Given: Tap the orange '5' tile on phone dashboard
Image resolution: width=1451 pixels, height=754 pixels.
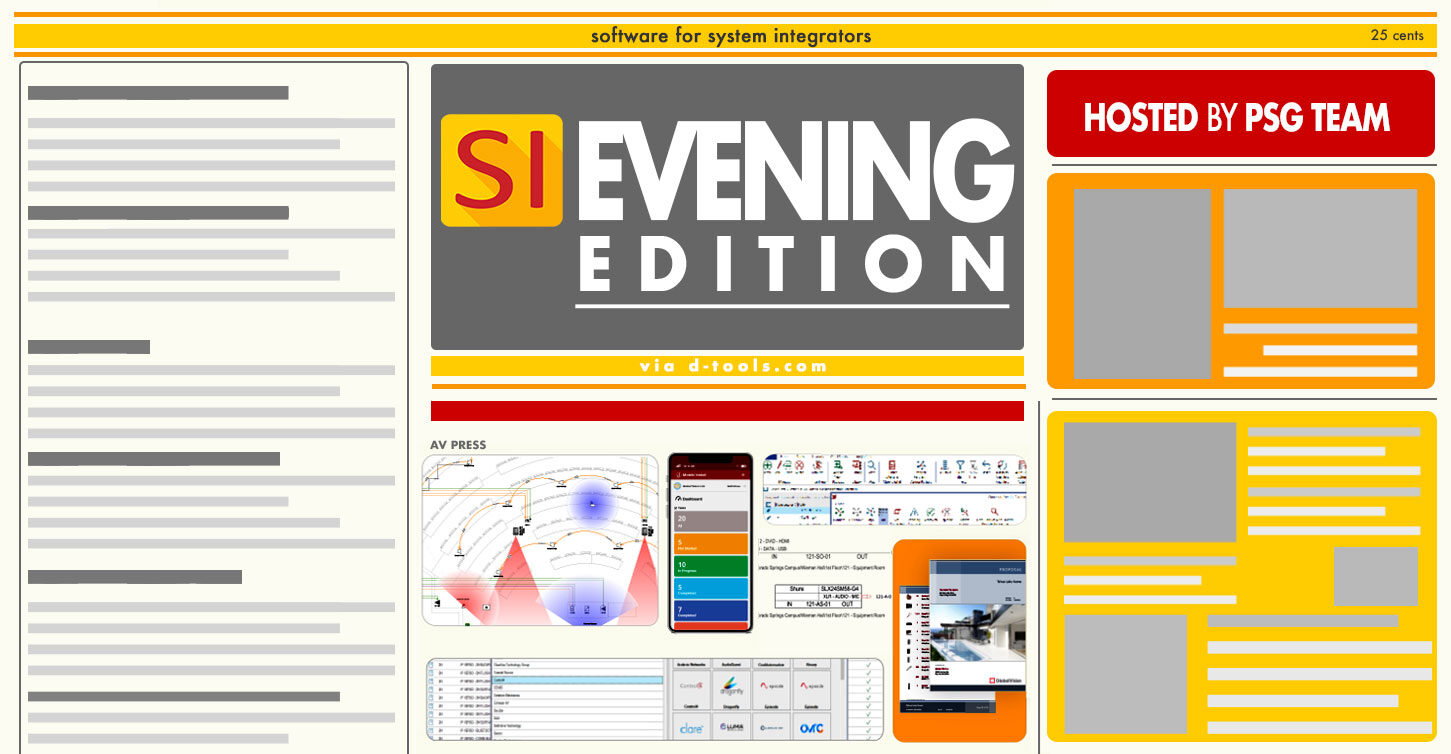Looking at the screenshot, I should pyautogui.click(x=709, y=544).
